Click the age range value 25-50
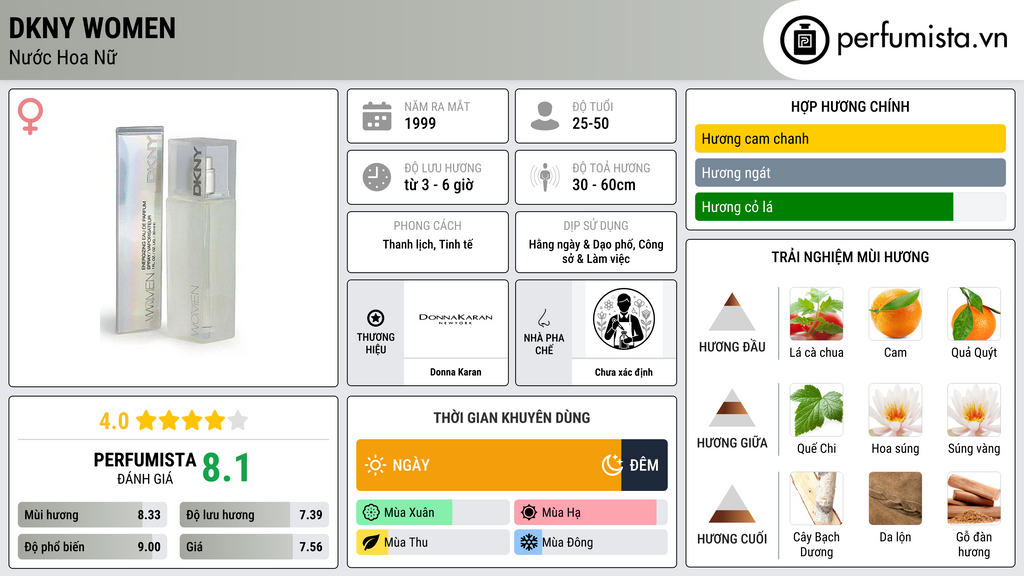 590,123
